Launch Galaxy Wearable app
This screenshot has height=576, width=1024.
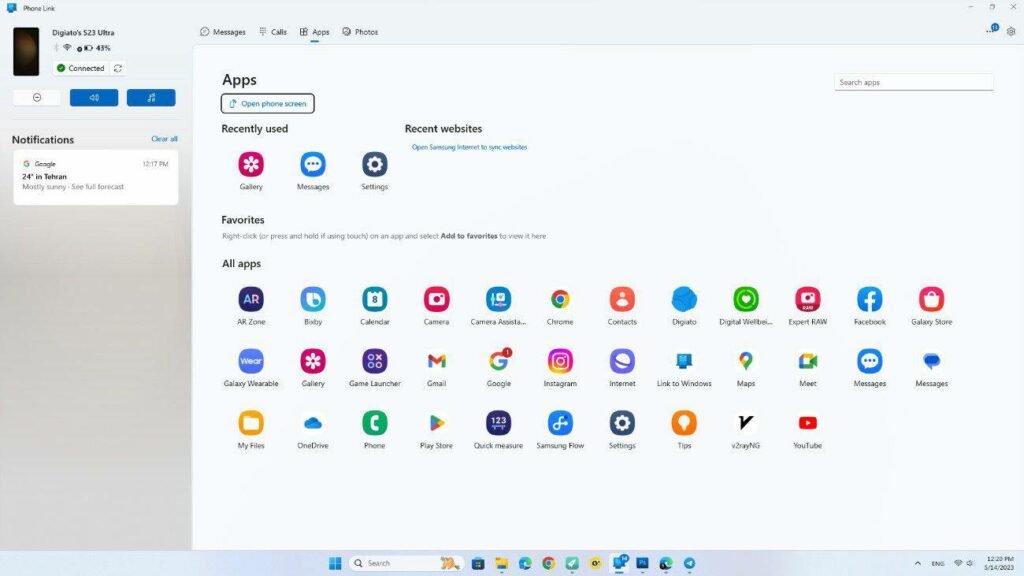[251, 361]
